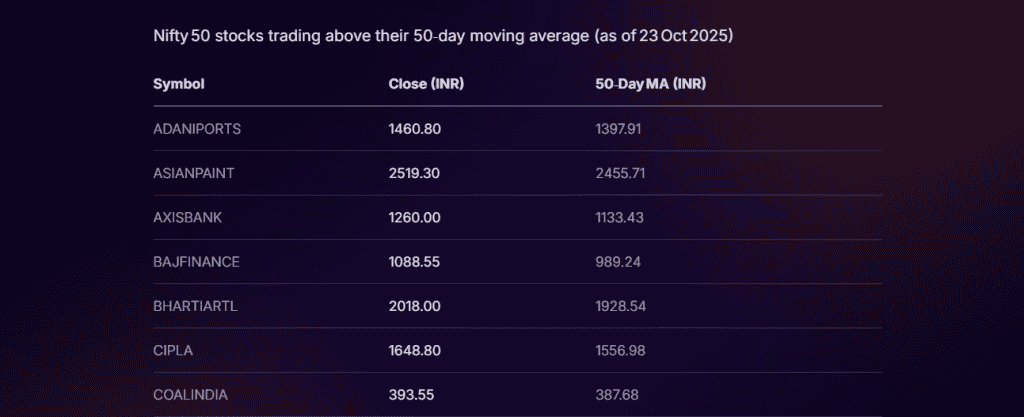This screenshot has width=1024, height=417.
Task: Click the Symbol column header
Action: (x=179, y=84)
